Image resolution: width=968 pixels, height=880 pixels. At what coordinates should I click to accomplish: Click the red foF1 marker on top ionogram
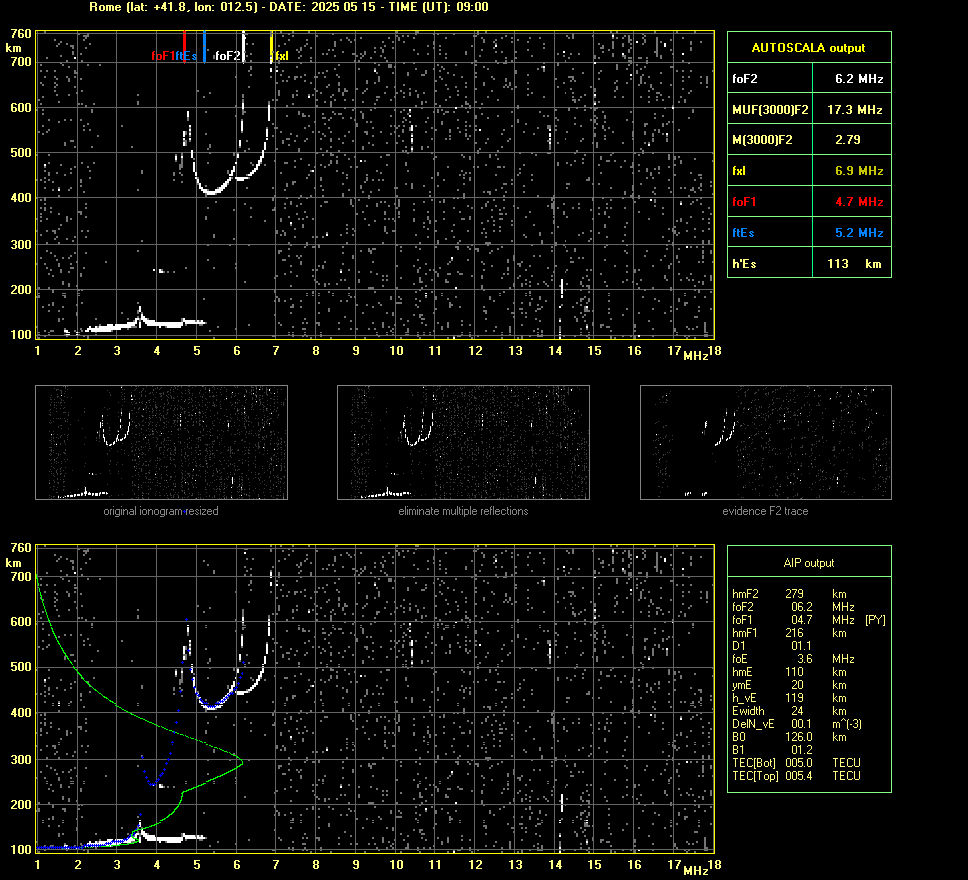185,46
